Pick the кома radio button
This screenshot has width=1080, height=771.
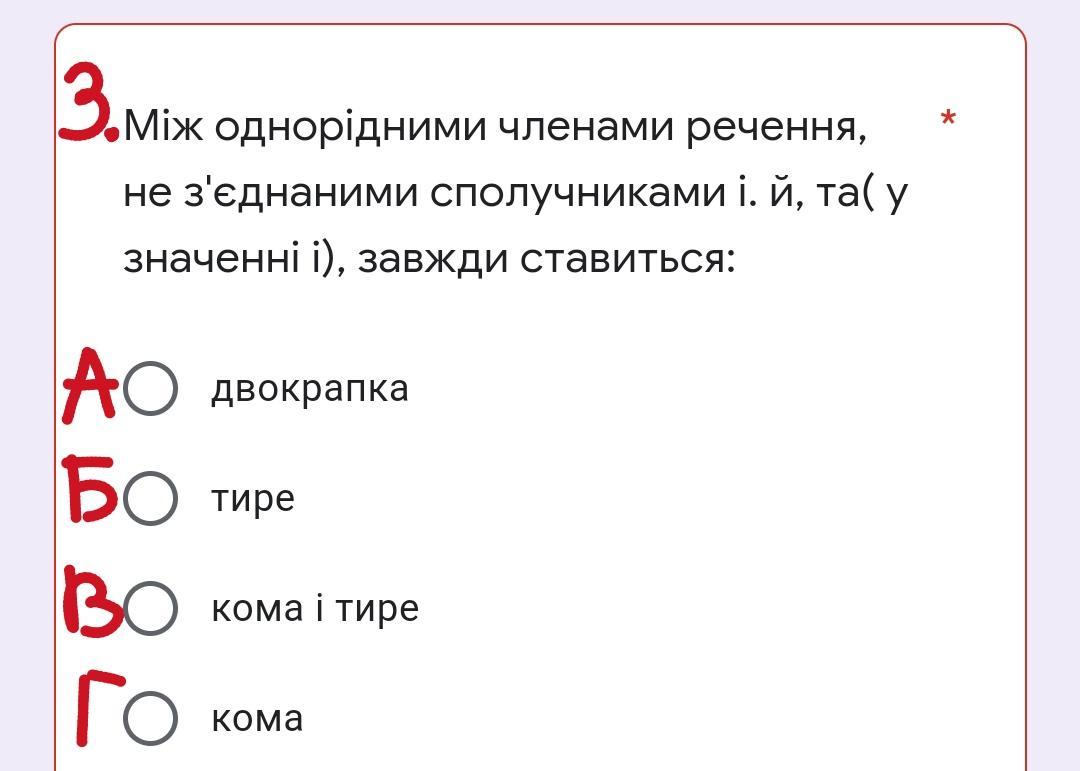[x=150, y=718]
